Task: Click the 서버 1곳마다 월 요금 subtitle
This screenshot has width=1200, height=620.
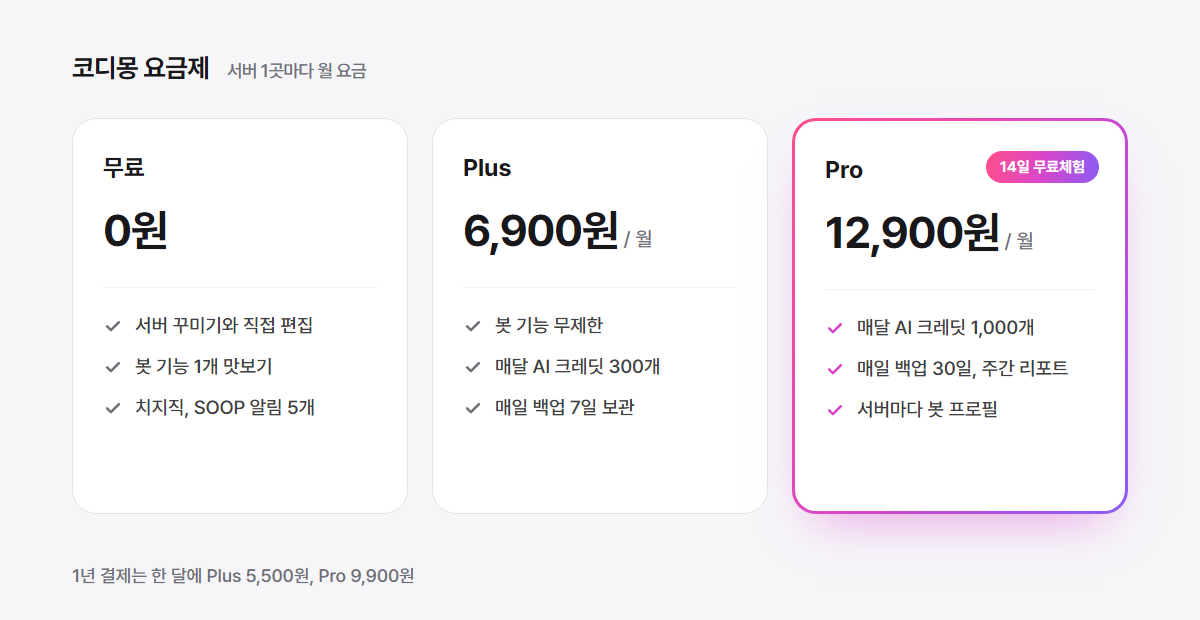Action: (297, 71)
